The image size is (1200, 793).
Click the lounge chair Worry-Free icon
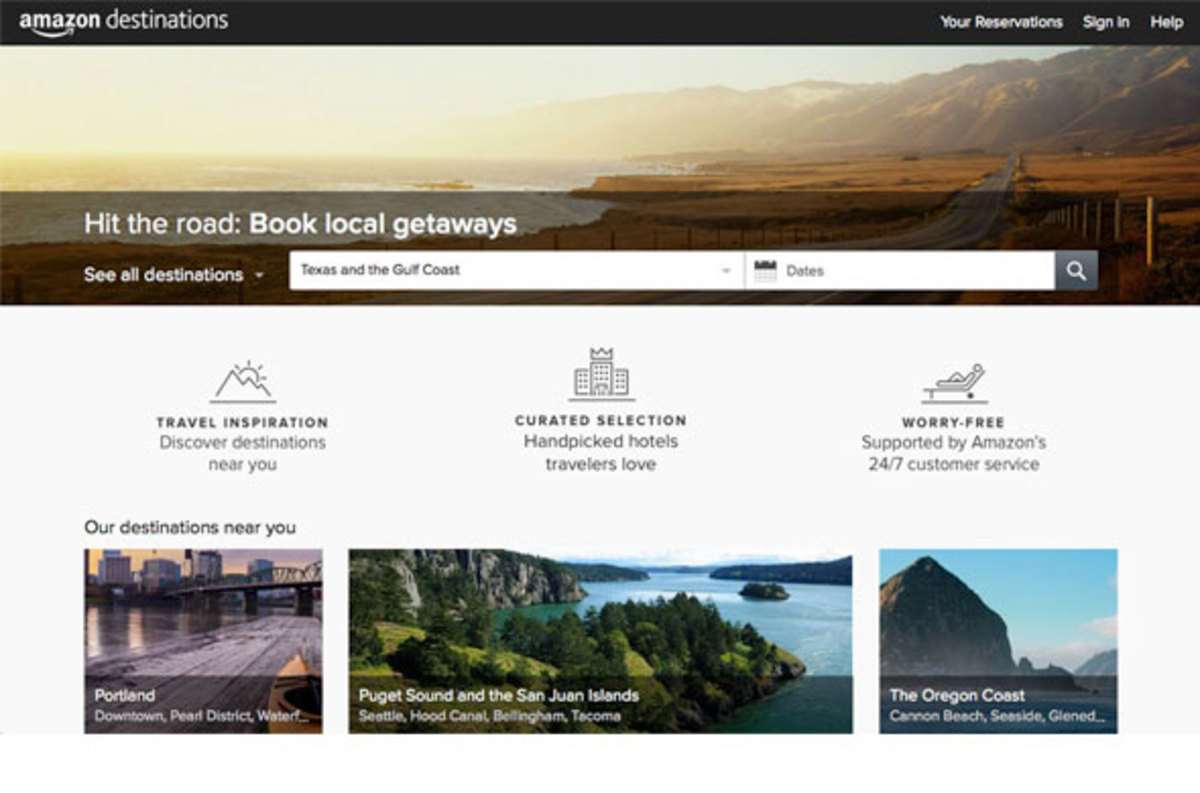954,382
